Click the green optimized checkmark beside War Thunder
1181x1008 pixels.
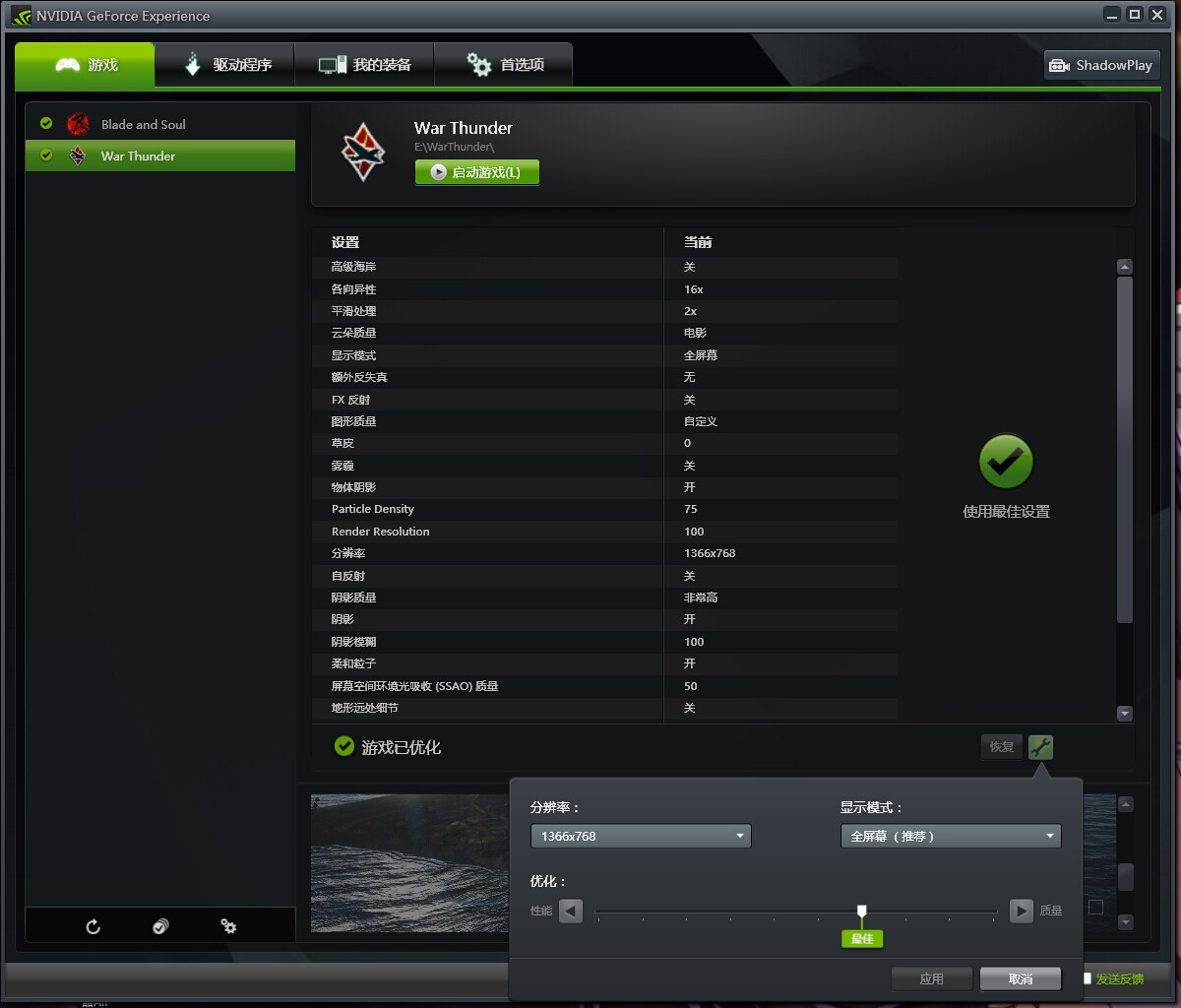46,155
